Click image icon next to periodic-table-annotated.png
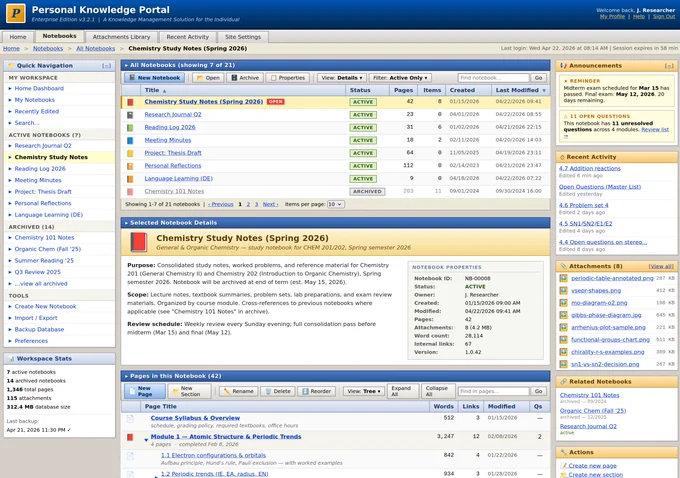Image resolution: width=680 pixels, height=478 pixels. click(x=563, y=278)
